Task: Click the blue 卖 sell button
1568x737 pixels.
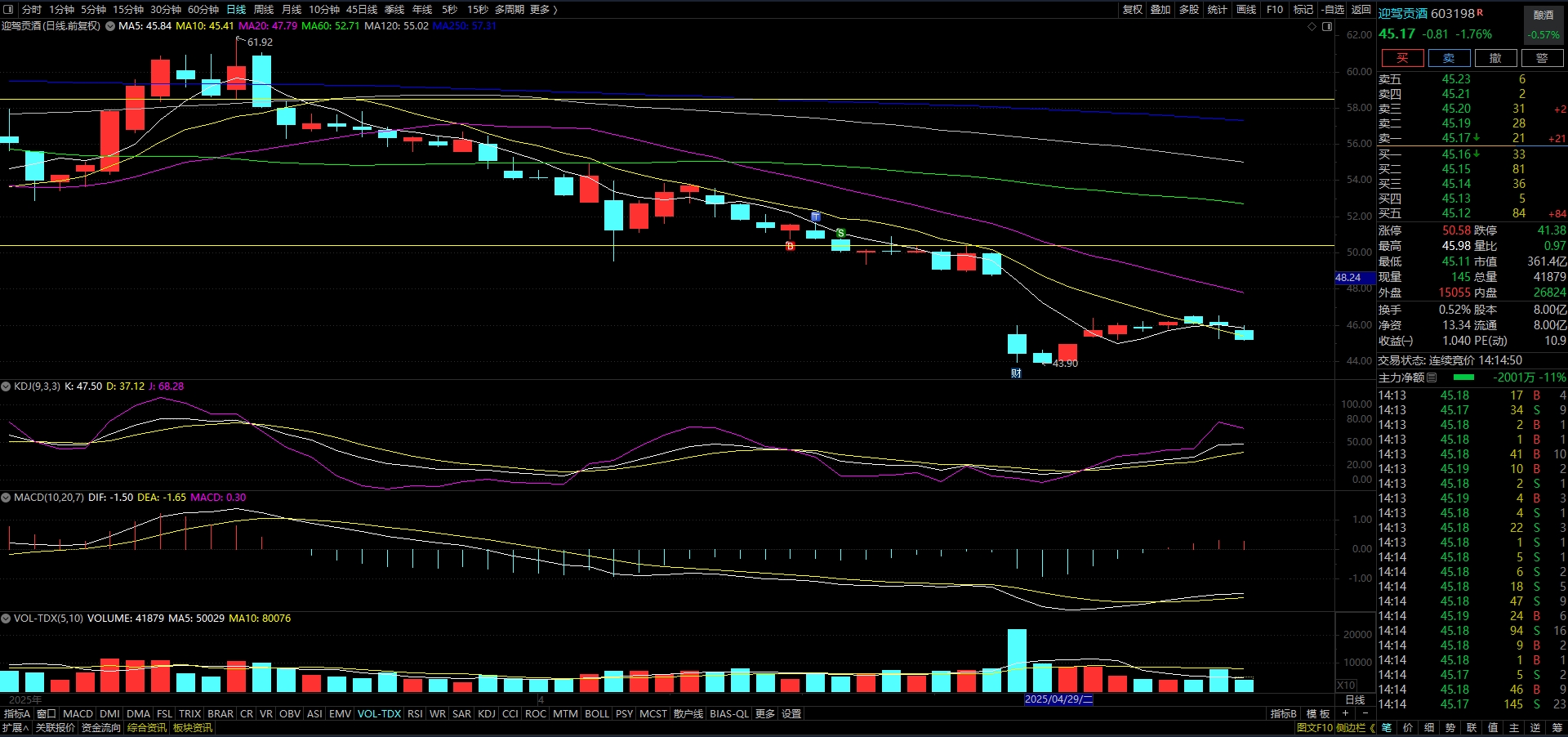Action: [1449, 58]
